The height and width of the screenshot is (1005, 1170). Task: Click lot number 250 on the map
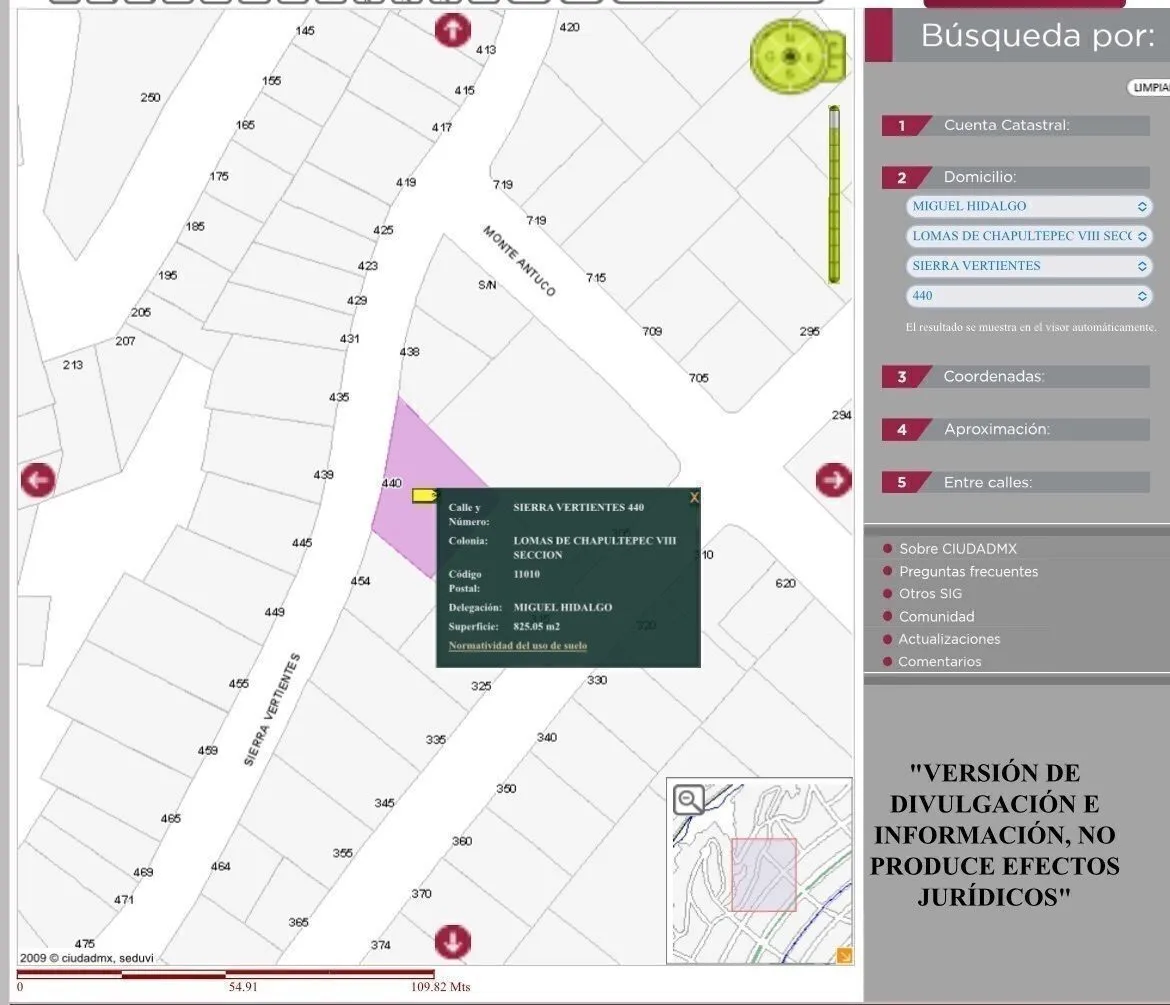coord(150,97)
